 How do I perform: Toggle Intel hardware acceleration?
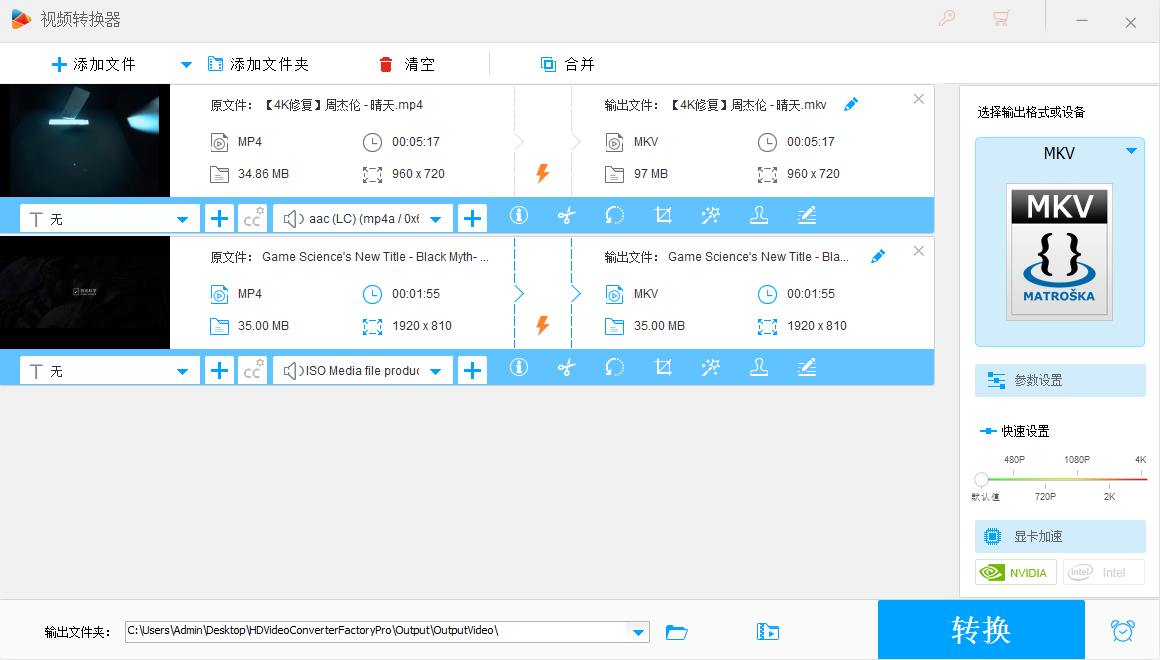tap(1103, 573)
